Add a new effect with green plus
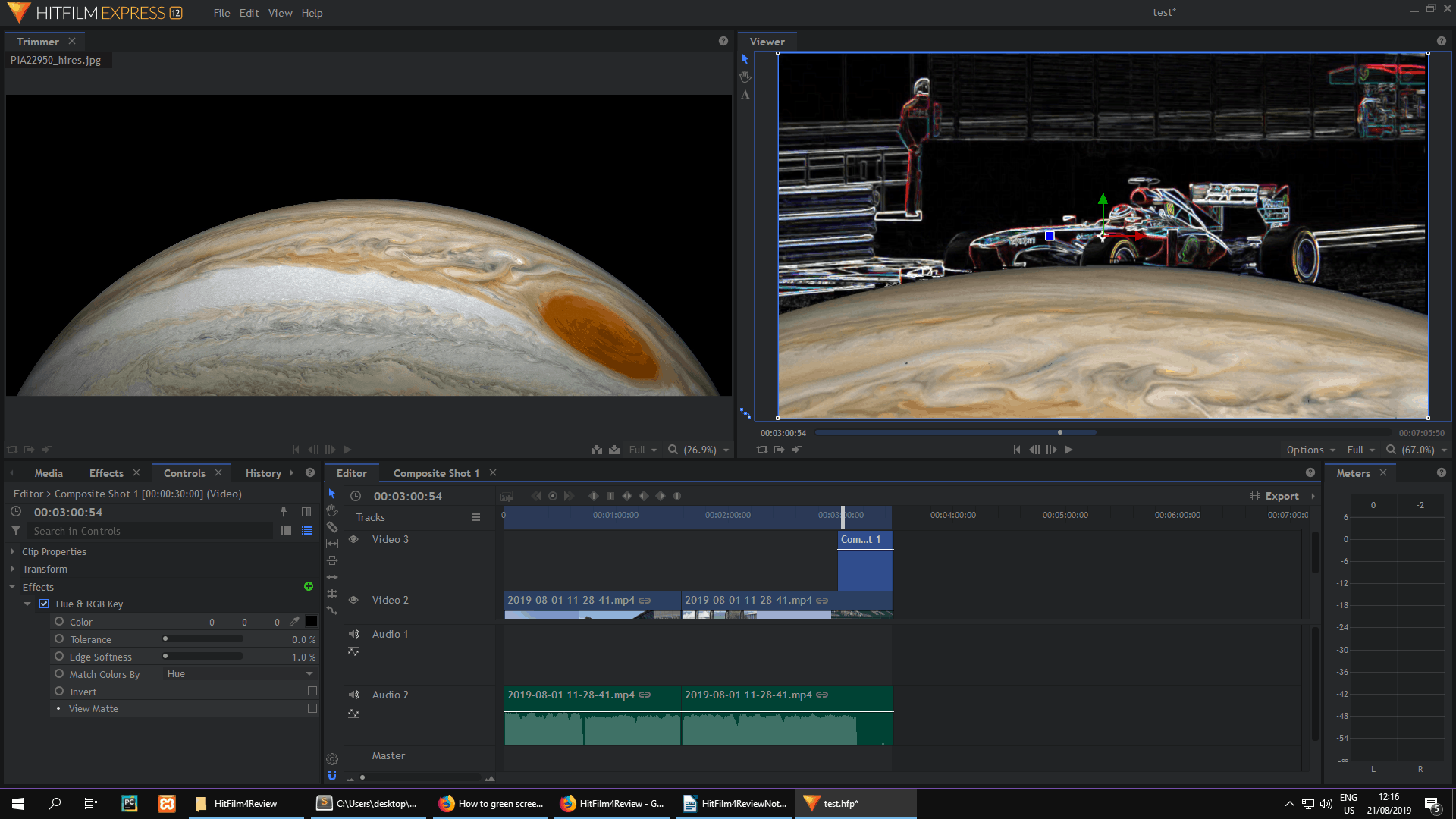This screenshot has width=1456, height=819. click(309, 586)
